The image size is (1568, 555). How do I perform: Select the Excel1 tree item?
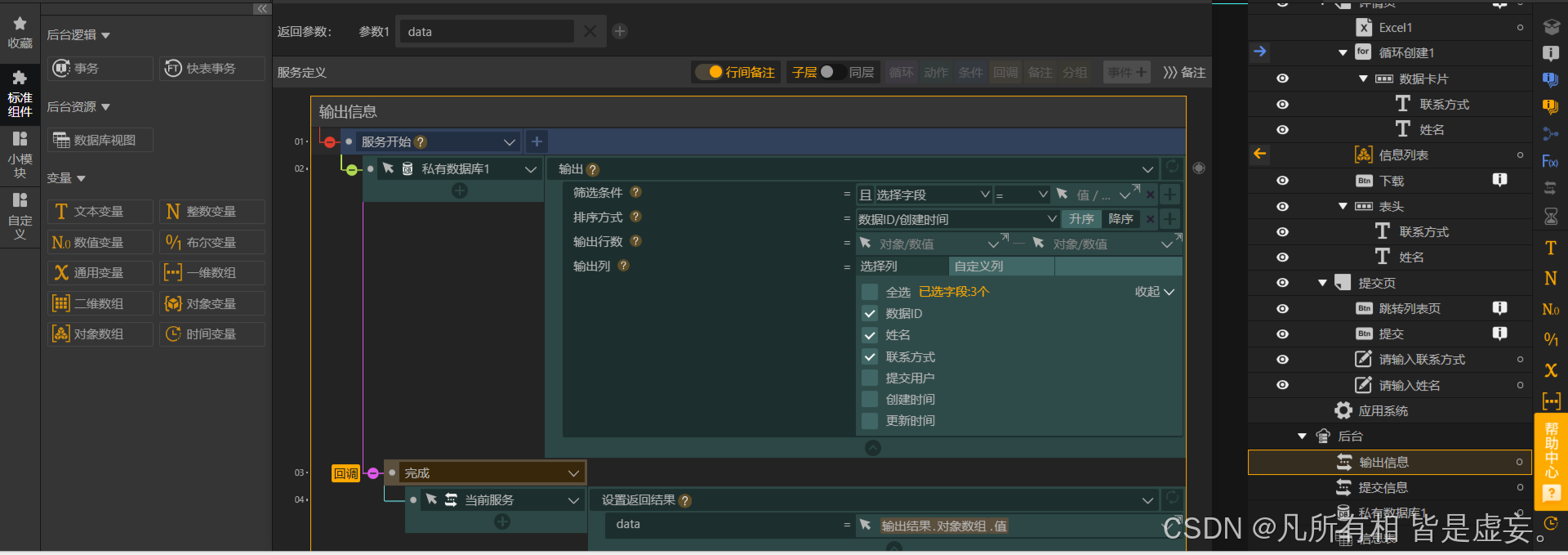click(1396, 28)
